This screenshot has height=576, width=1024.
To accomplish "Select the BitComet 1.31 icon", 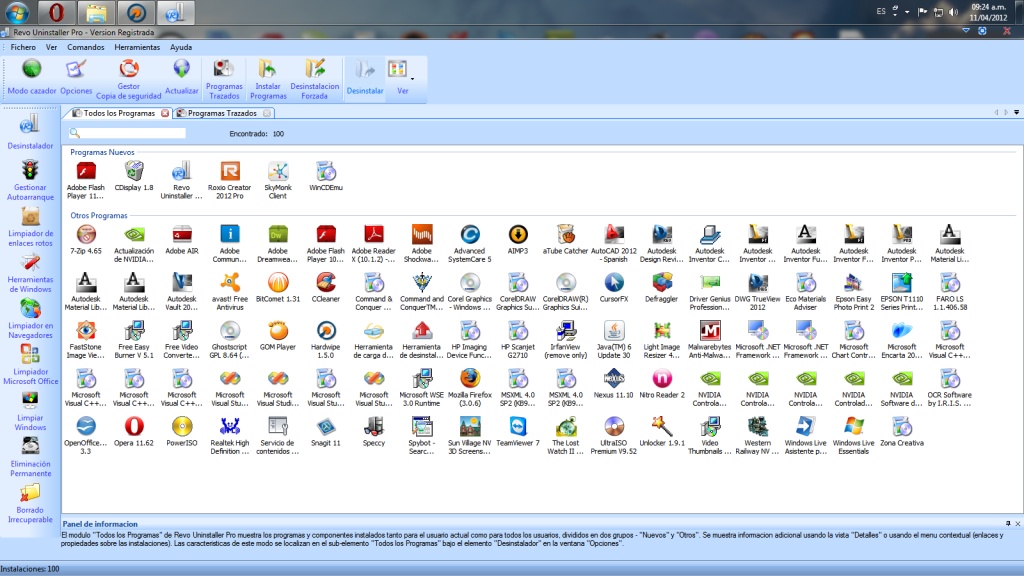I will (x=278, y=287).
